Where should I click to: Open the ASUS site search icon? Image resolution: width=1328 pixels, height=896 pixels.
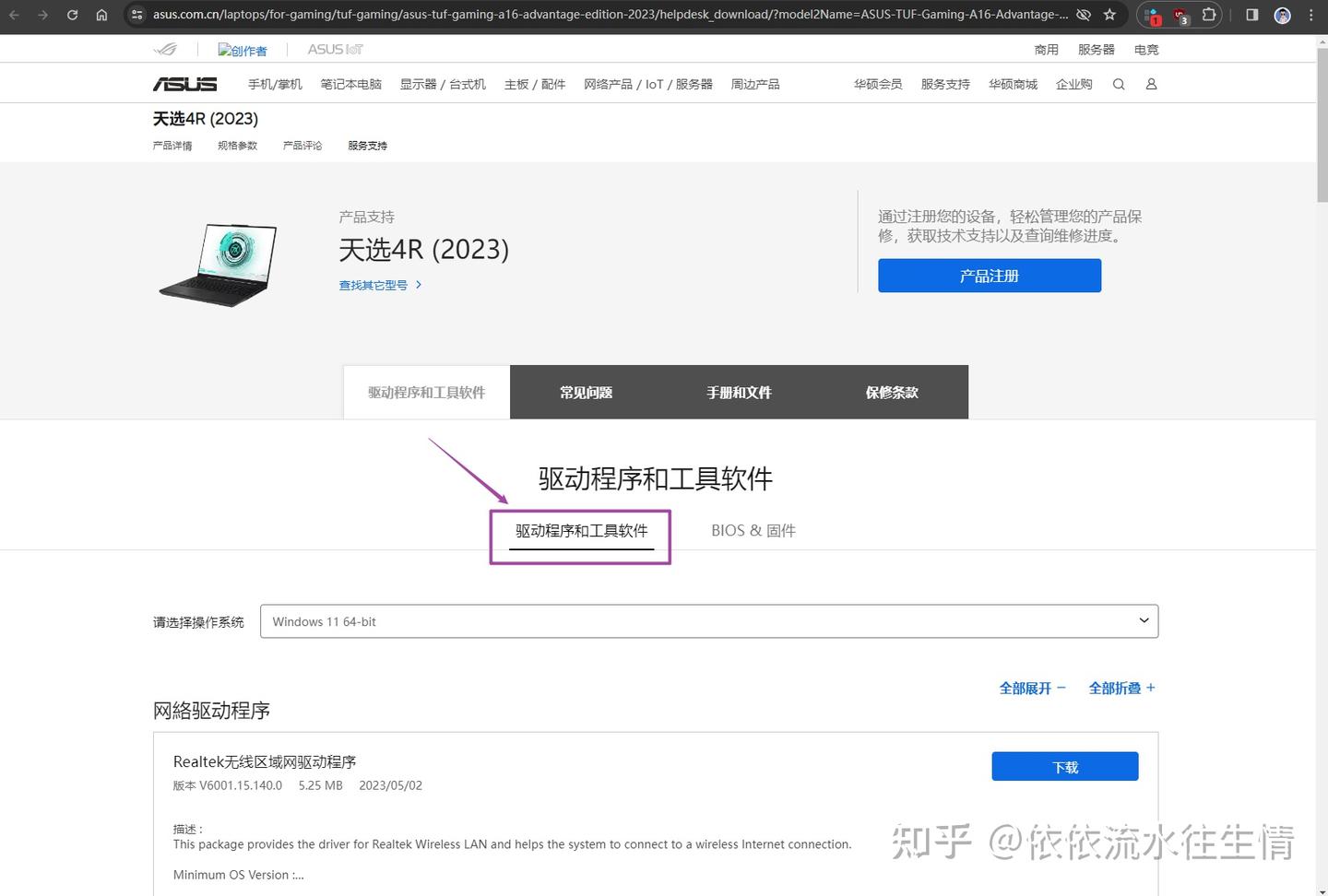click(x=1119, y=84)
